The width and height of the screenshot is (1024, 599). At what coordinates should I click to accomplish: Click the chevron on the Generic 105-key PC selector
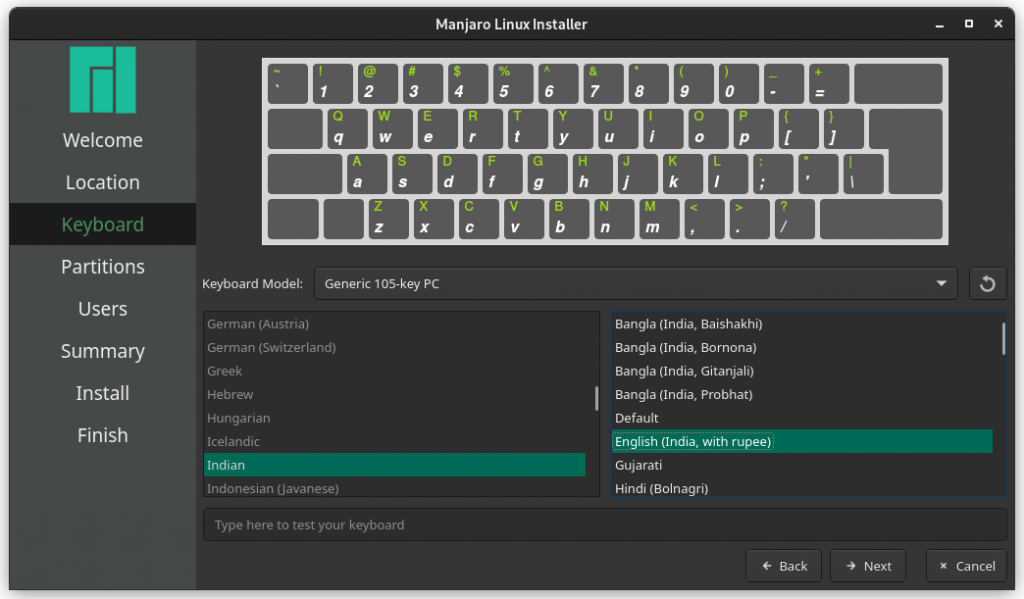[941, 283]
